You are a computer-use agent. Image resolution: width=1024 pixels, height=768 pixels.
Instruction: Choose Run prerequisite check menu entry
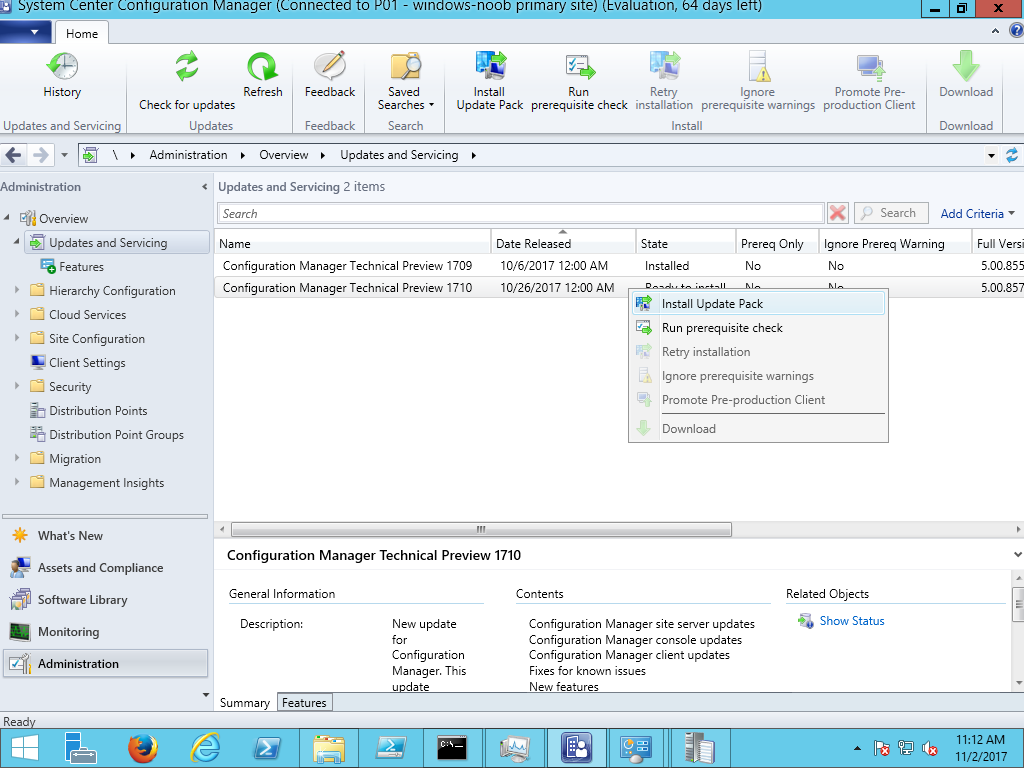pos(758,328)
